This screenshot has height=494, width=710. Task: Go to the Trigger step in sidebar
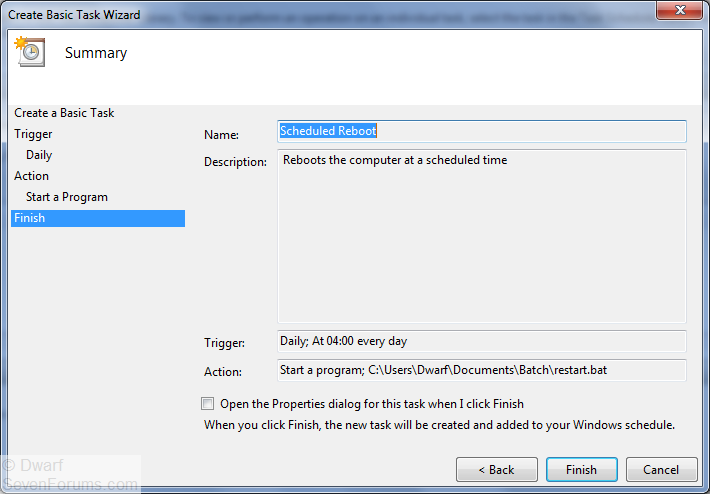(x=33, y=134)
